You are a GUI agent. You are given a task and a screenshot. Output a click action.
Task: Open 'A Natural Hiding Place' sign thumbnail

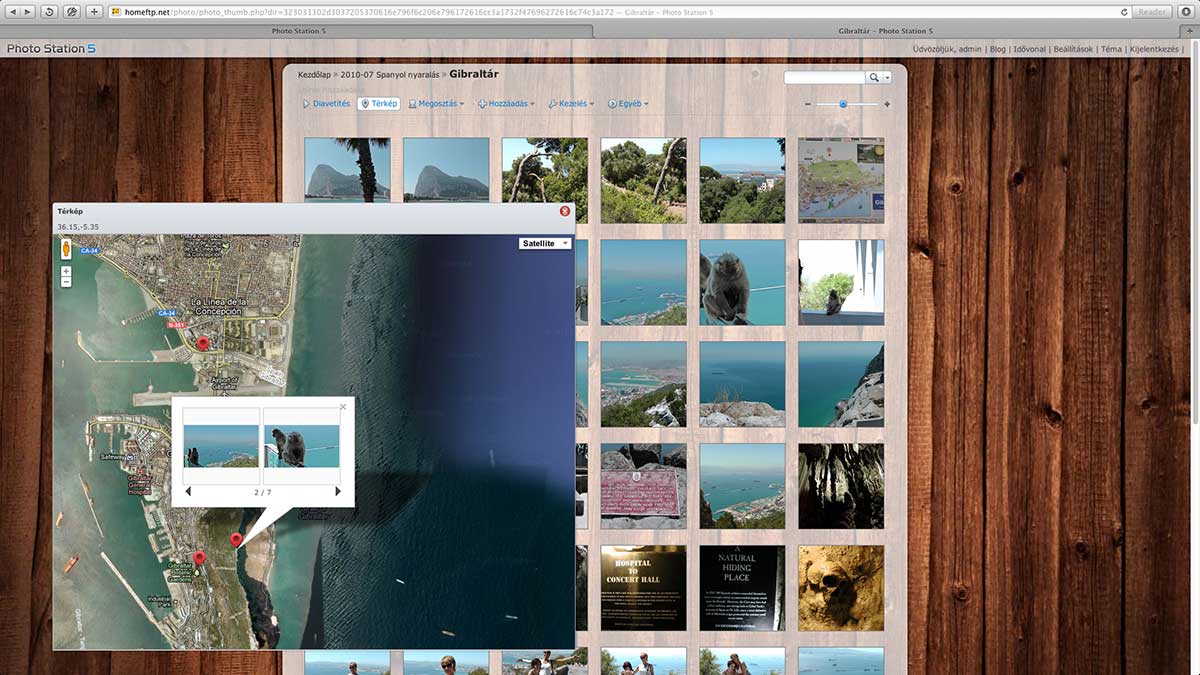742,588
